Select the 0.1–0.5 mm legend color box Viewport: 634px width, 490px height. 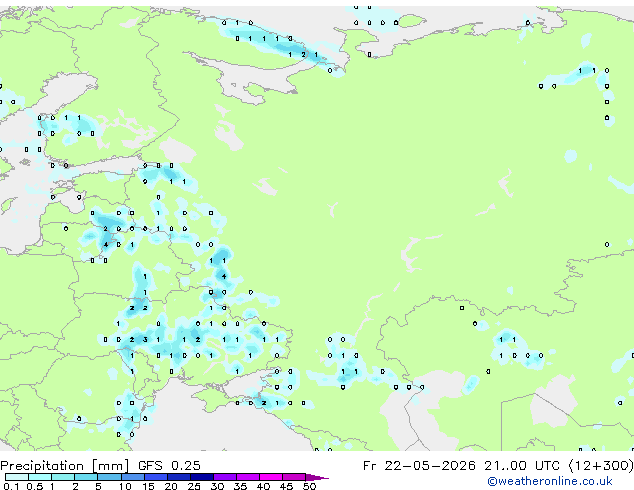coord(17,477)
